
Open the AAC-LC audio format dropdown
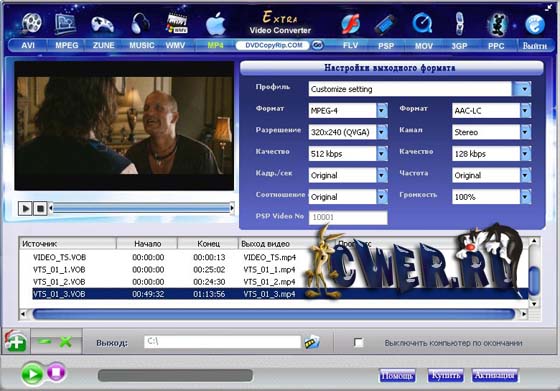pyautogui.click(x=525, y=111)
